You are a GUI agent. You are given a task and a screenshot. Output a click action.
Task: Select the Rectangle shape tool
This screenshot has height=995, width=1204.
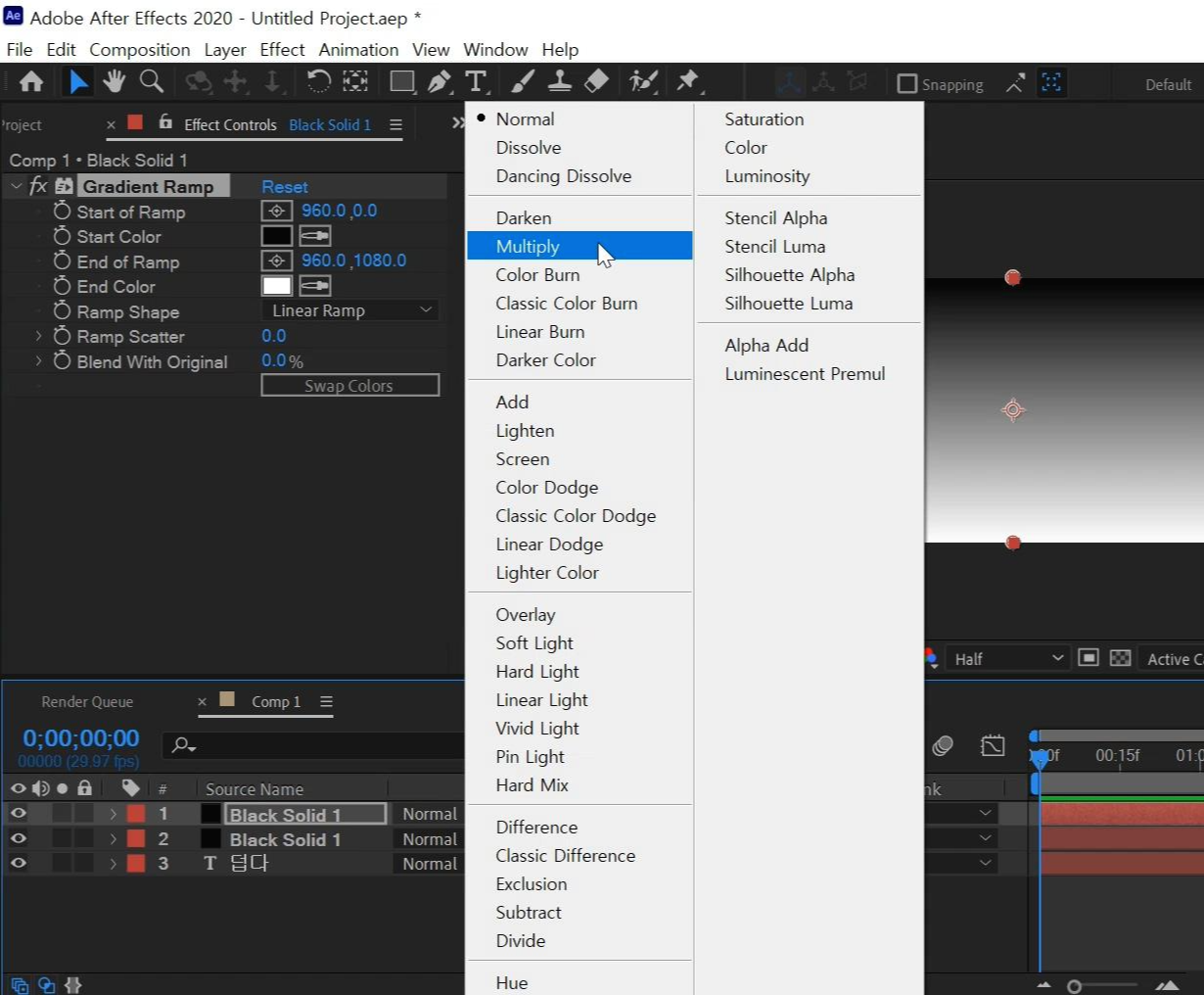click(401, 82)
